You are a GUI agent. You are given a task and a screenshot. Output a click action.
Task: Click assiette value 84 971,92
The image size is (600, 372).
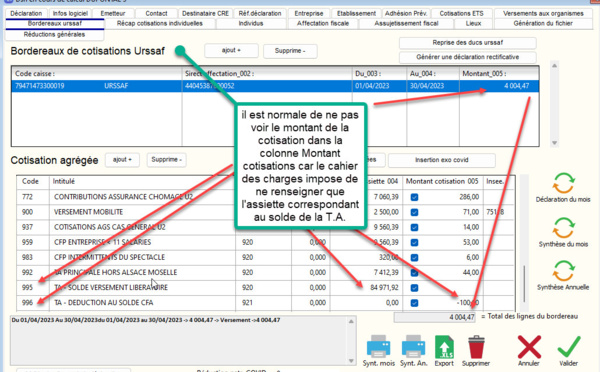[x=384, y=287]
